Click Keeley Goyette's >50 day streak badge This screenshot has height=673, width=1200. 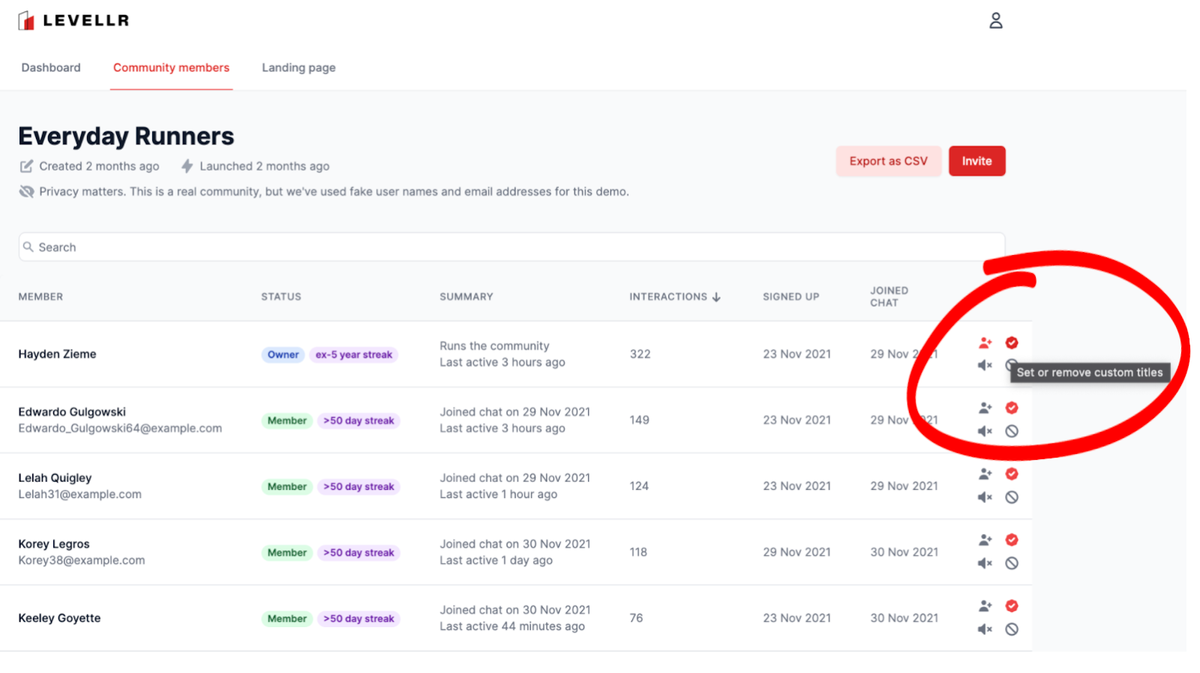[359, 619]
